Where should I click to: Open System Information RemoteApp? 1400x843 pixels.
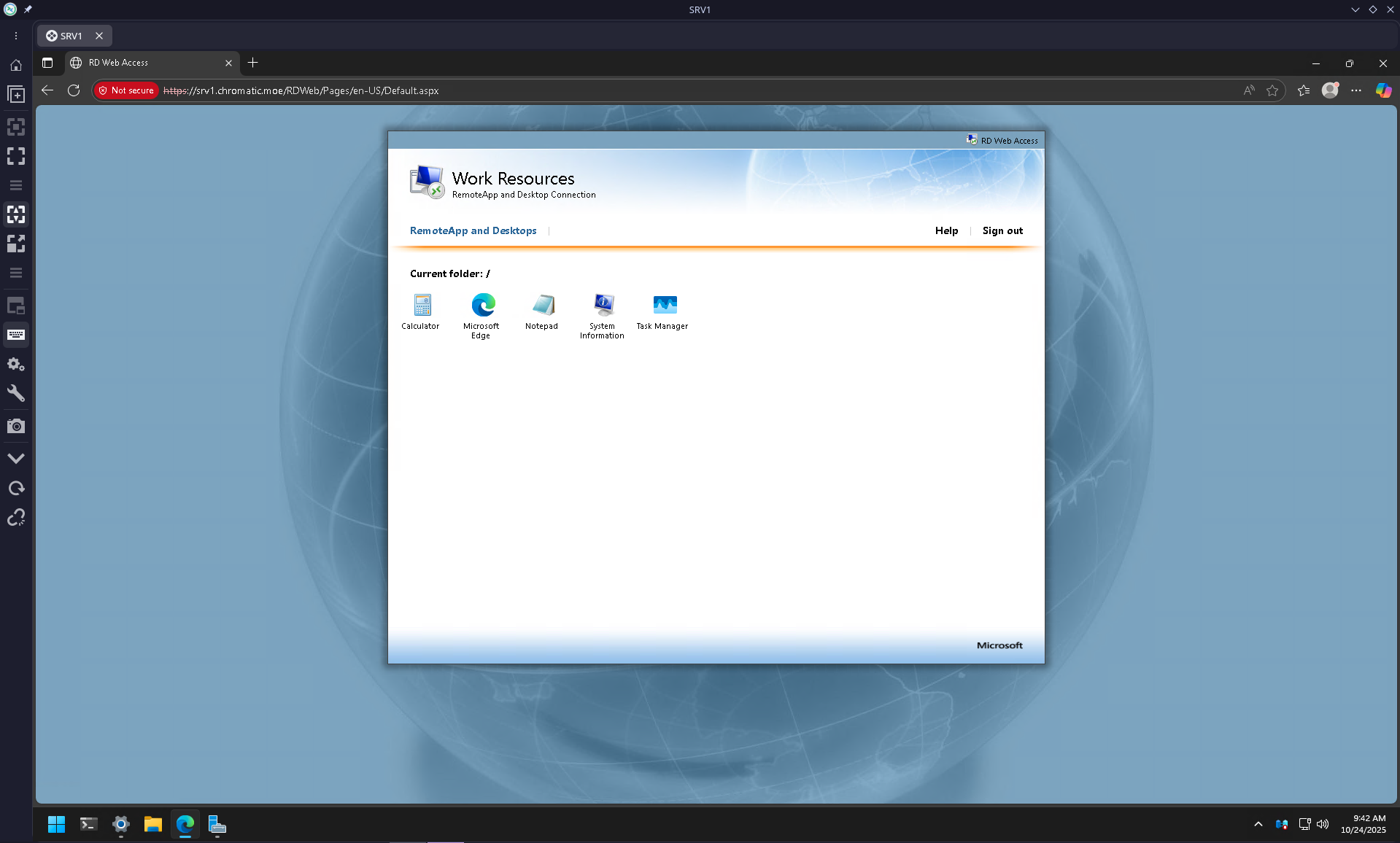[603, 306]
